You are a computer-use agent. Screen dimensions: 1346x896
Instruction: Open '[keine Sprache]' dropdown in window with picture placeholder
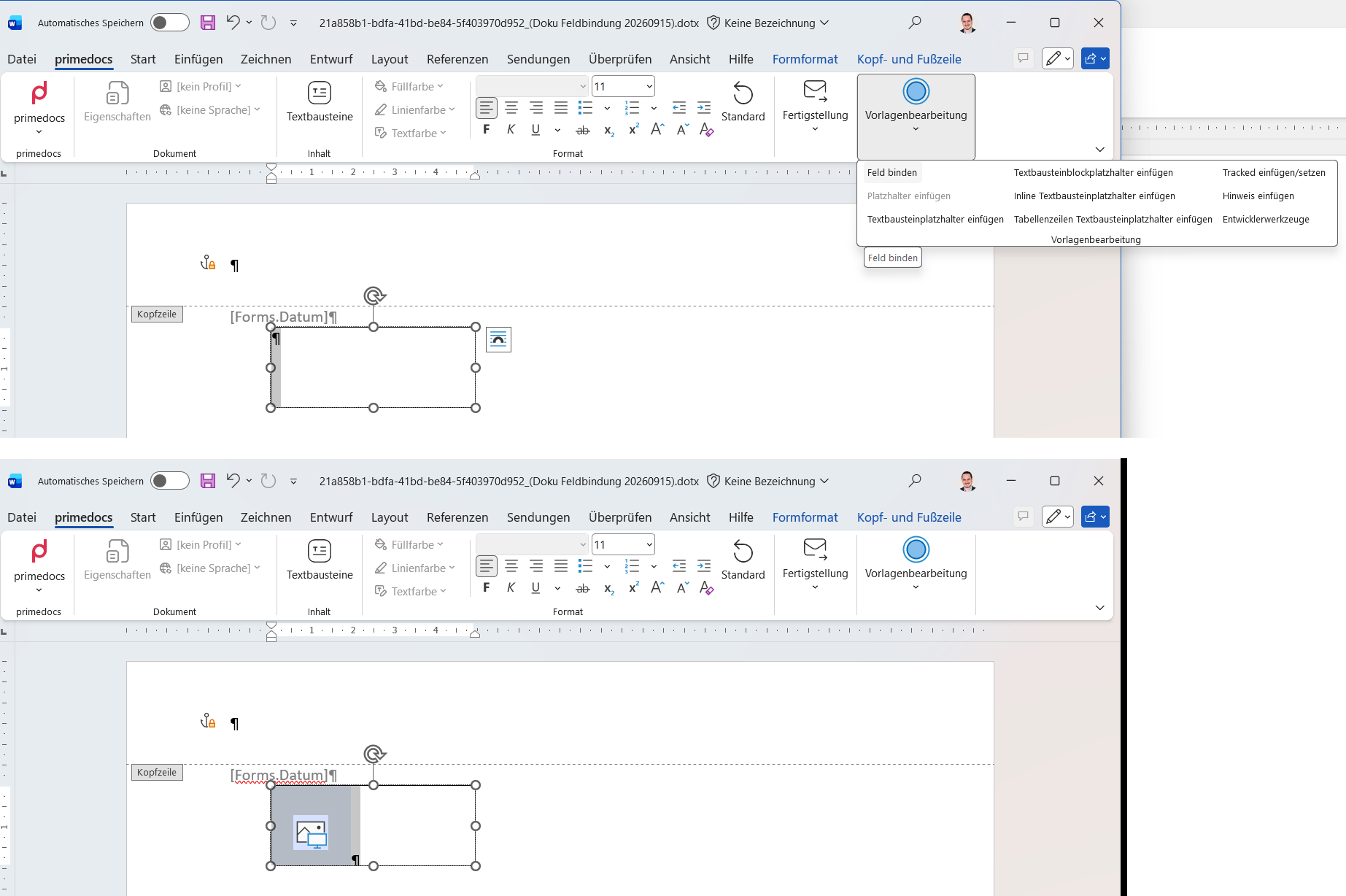coord(210,568)
